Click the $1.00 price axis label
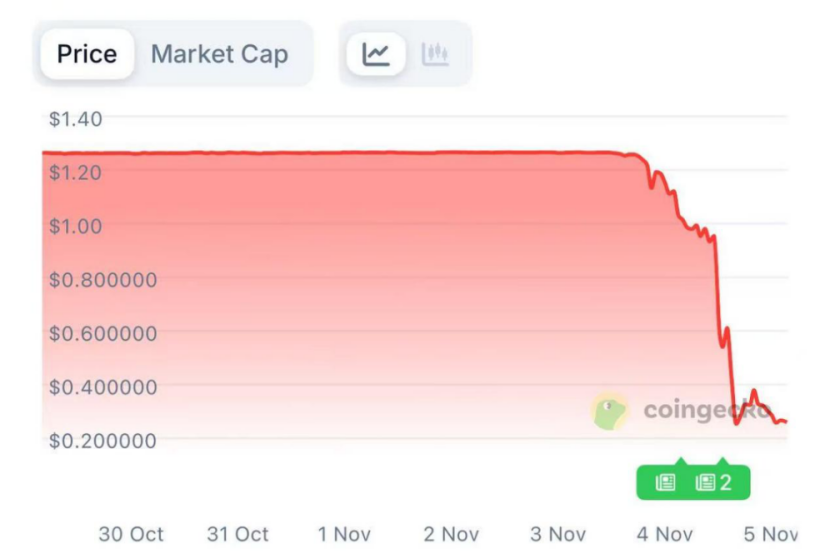This screenshot has width=830, height=553. (x=76, y=226)
